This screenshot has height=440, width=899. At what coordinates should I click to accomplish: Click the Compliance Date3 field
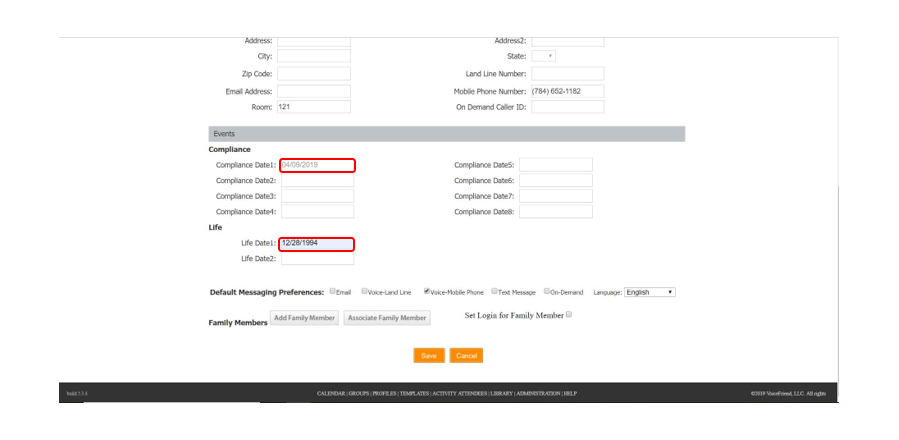pyautogui.click(x=317, y=196)
